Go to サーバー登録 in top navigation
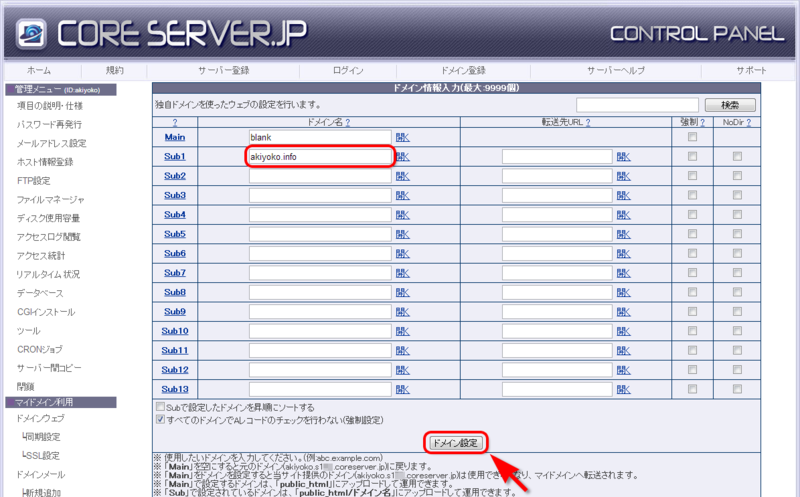The image size is (800, 497). 223,70
